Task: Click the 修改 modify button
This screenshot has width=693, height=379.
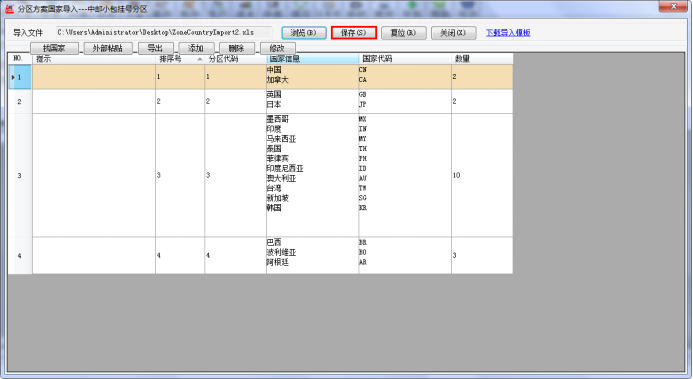Action: (278, 48)
